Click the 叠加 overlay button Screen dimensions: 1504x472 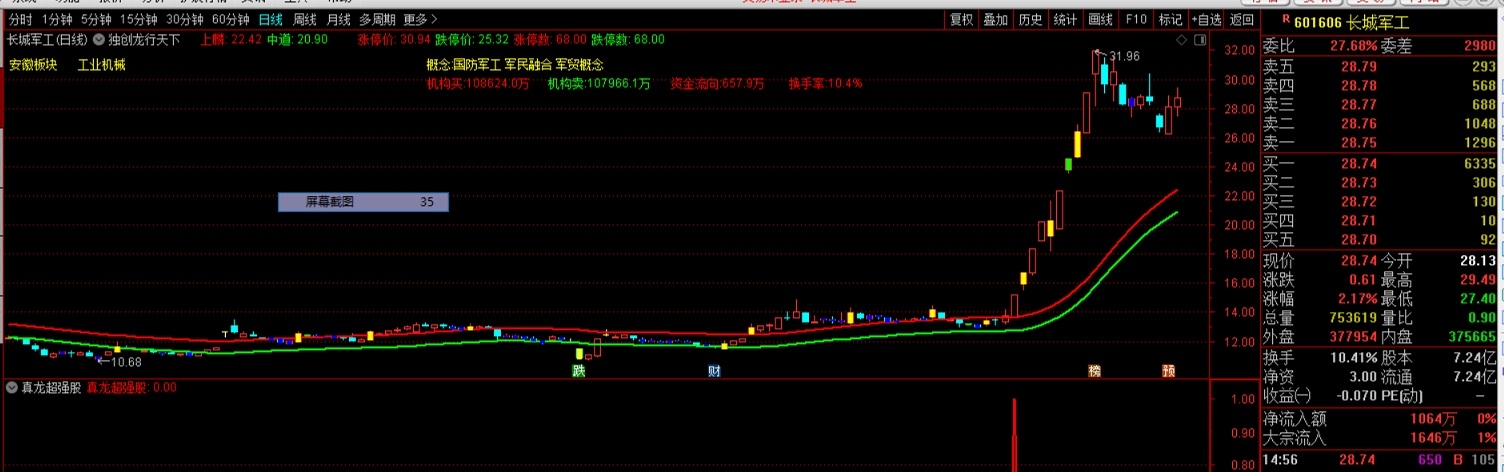[x=995, y=19]
